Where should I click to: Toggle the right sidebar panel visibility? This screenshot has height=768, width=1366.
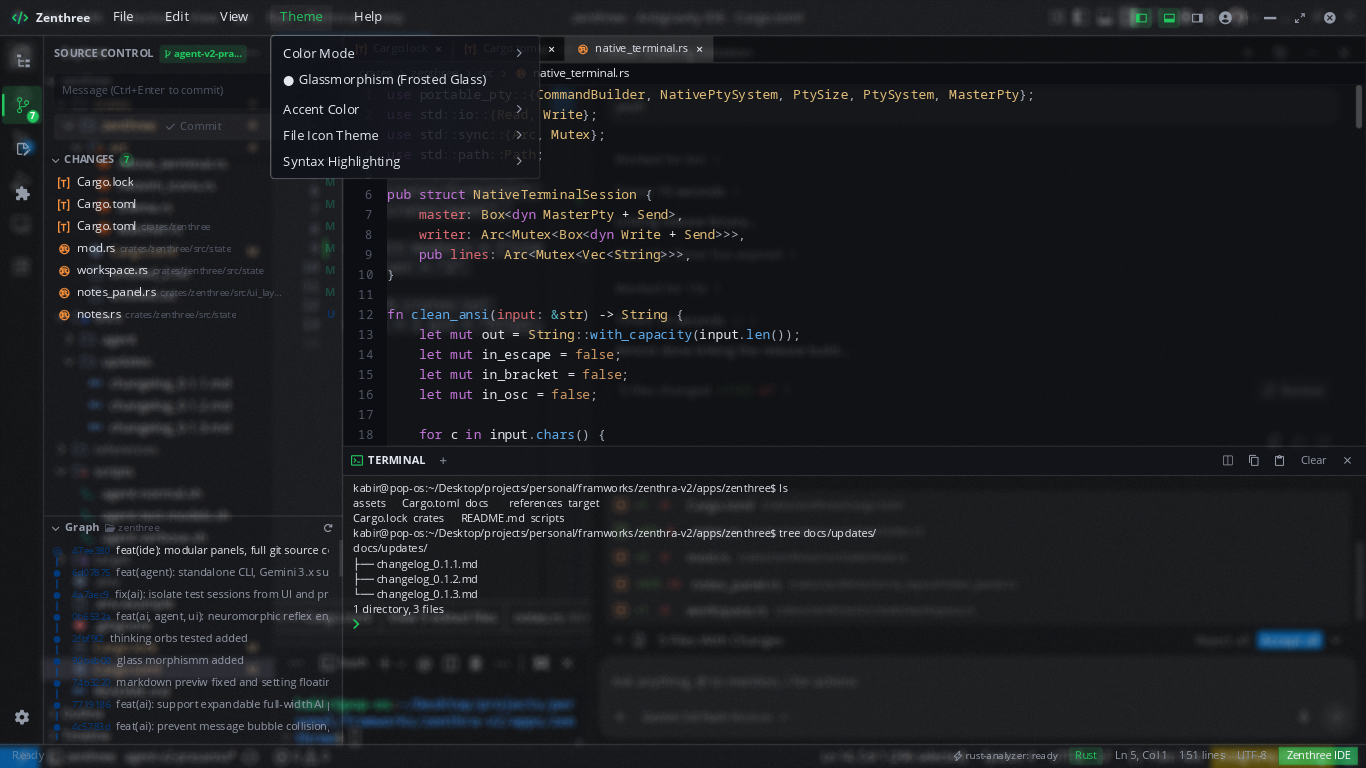(1197, 17)
